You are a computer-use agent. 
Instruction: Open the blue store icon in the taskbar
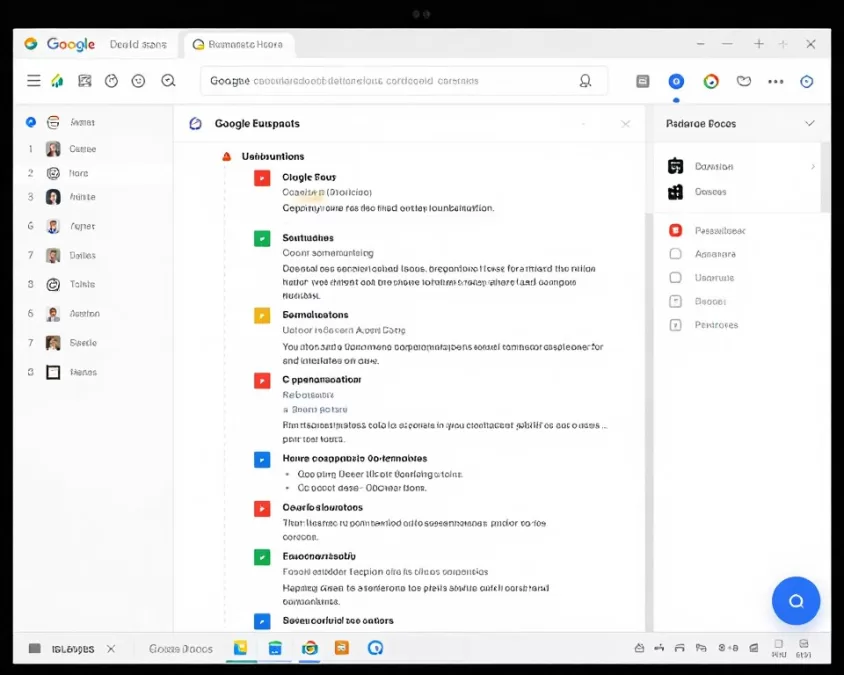275,648
